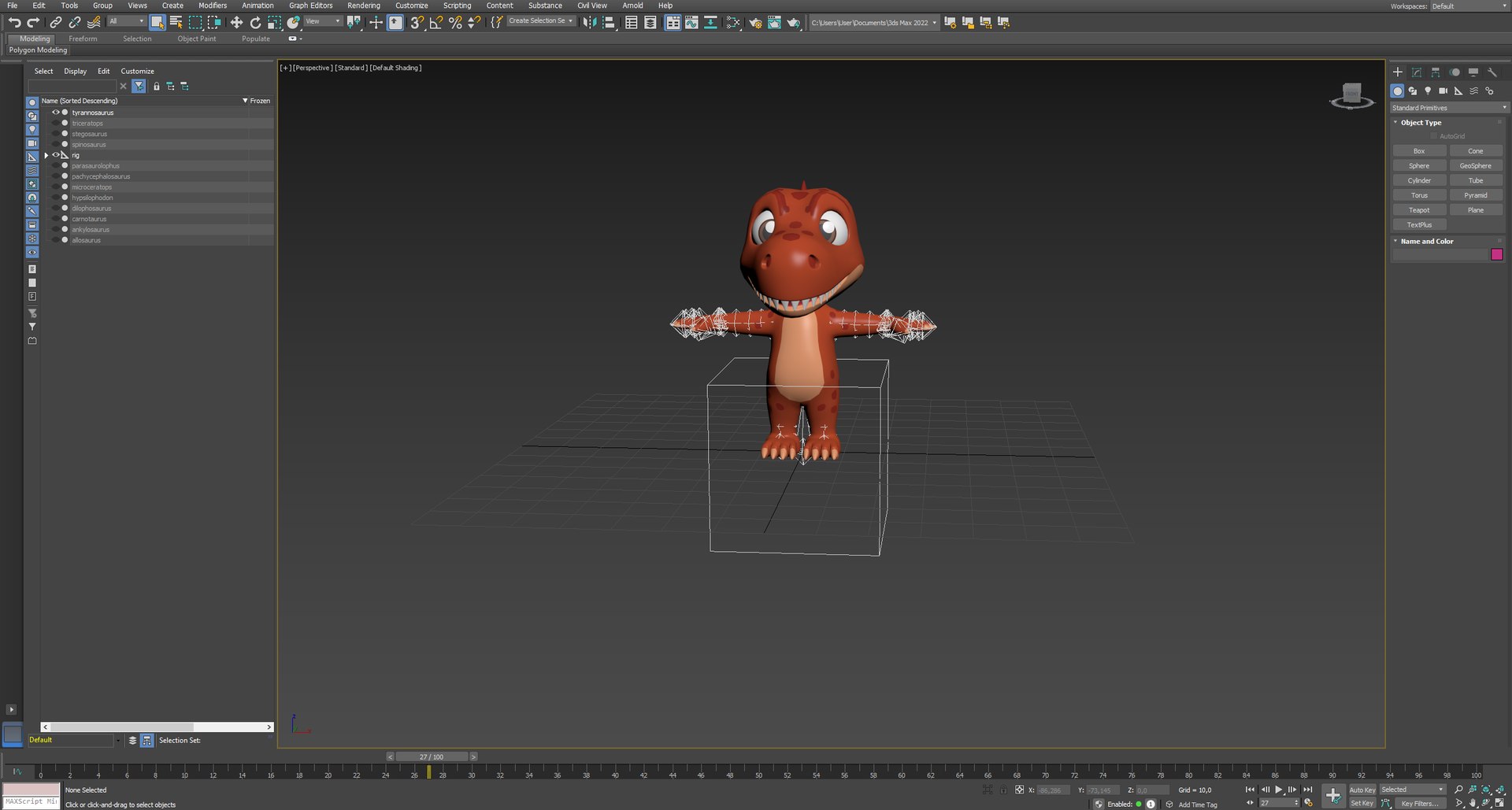The width and height of the screenshot is (1512, 810).
Task: Choose the Select and Move tool
Action: 236,23
